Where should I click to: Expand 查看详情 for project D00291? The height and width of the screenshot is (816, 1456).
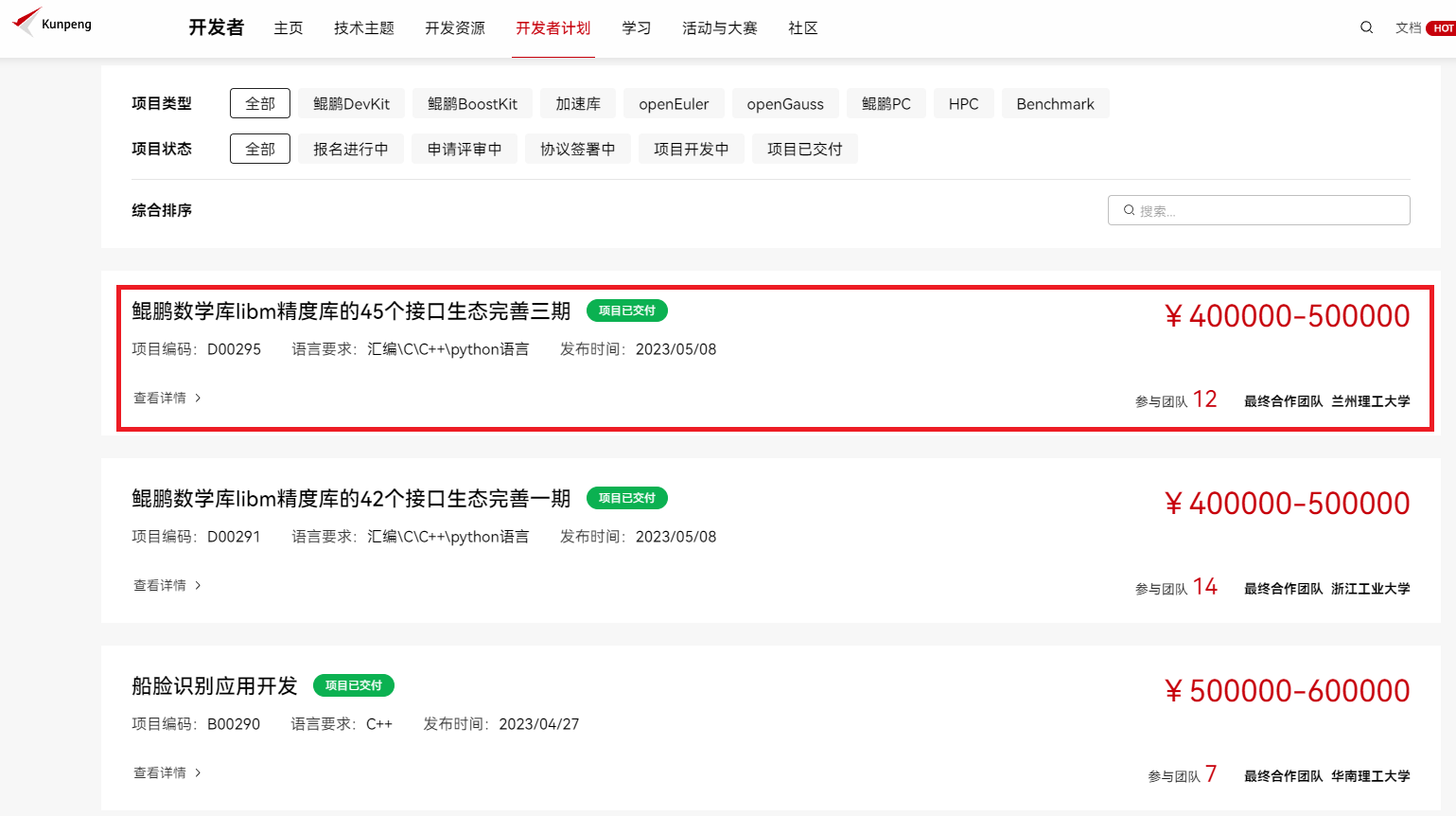coord(167,585)
